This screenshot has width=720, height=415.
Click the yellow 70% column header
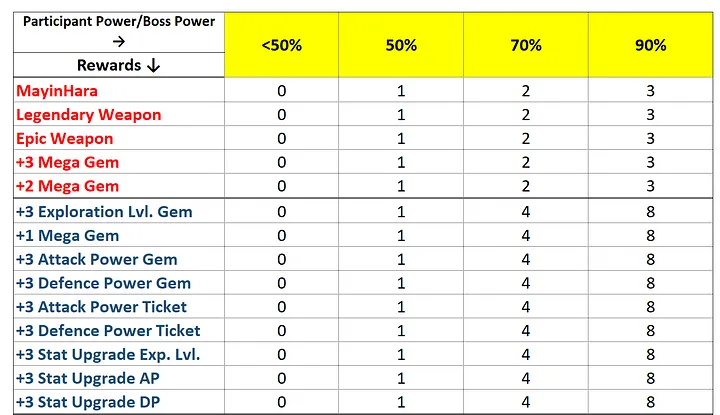pyautogui.click(x=526, y=45)
